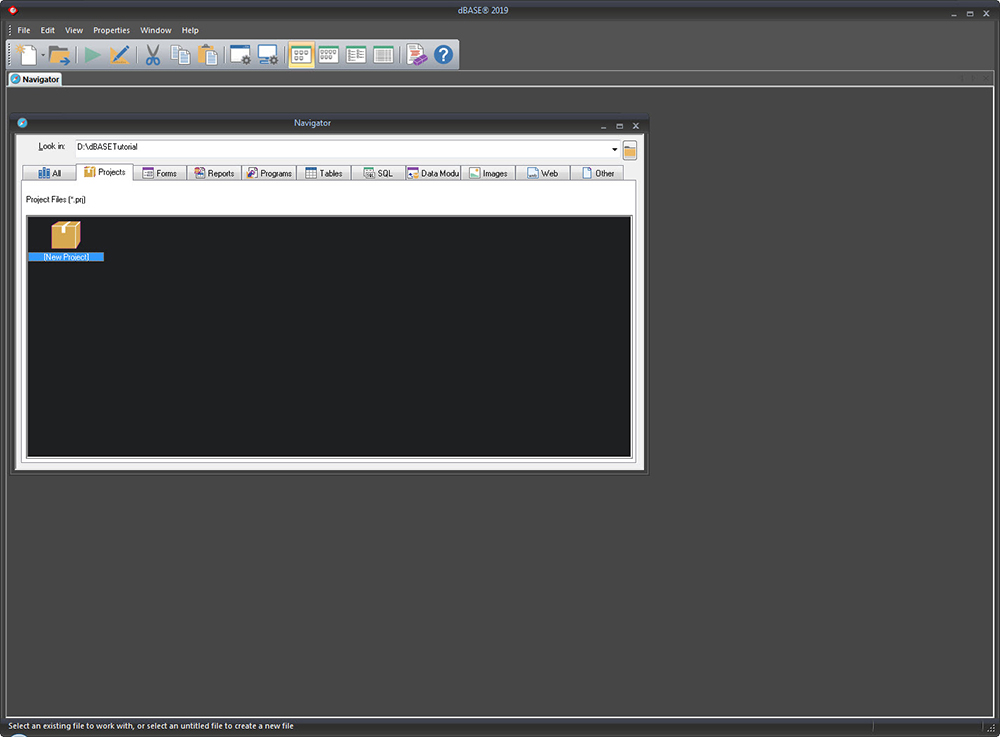Click the Paste clipboard icon
1000x737 pixels.
[x=207, y=55]
